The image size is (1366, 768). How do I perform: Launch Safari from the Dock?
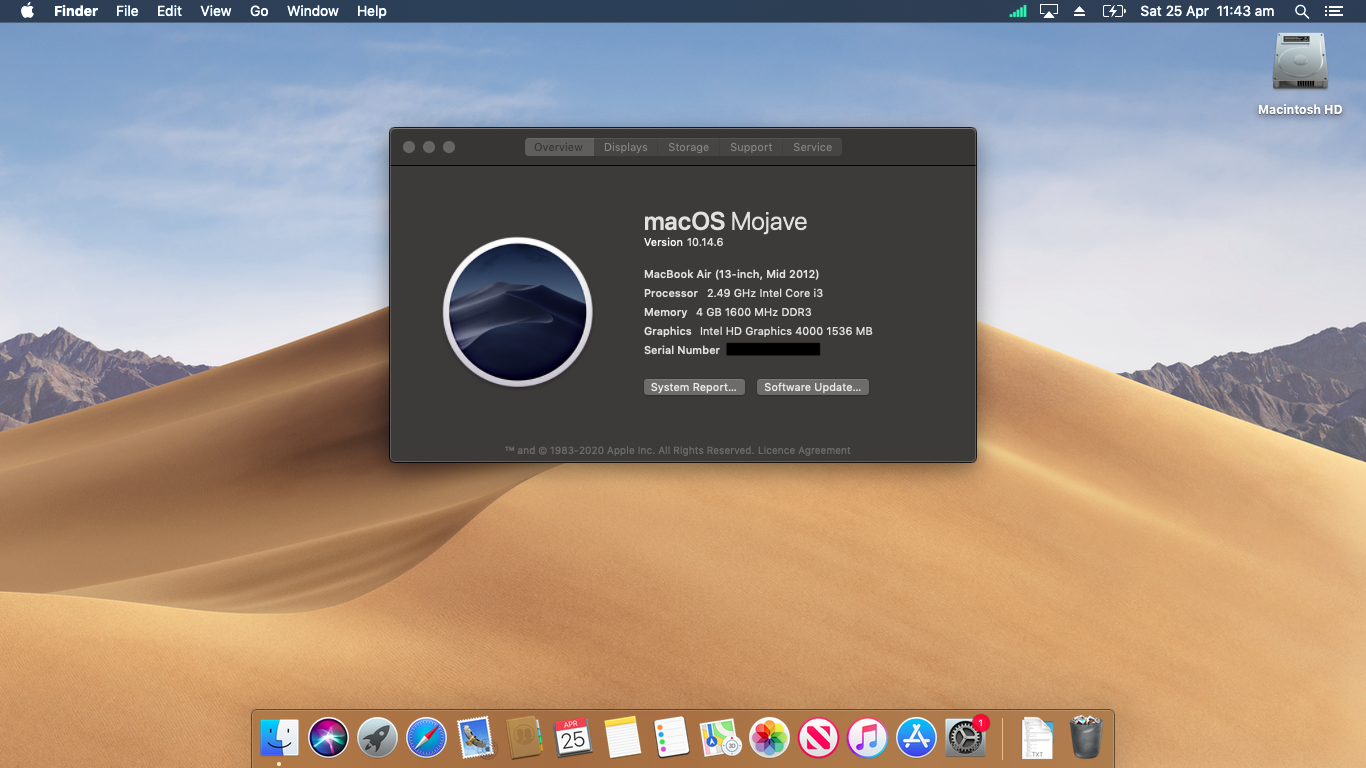point(426,738)
